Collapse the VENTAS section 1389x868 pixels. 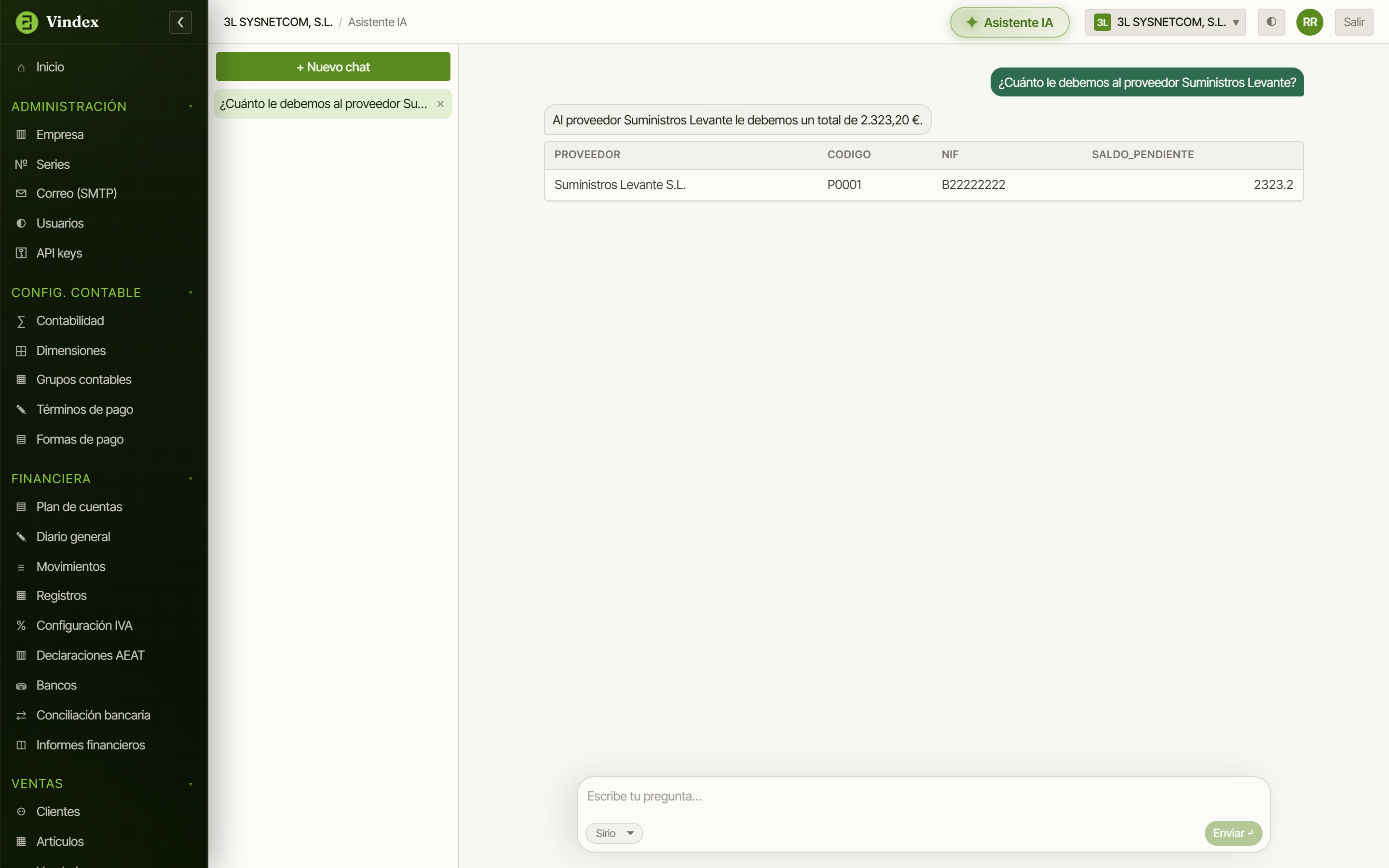pos(191,784)
